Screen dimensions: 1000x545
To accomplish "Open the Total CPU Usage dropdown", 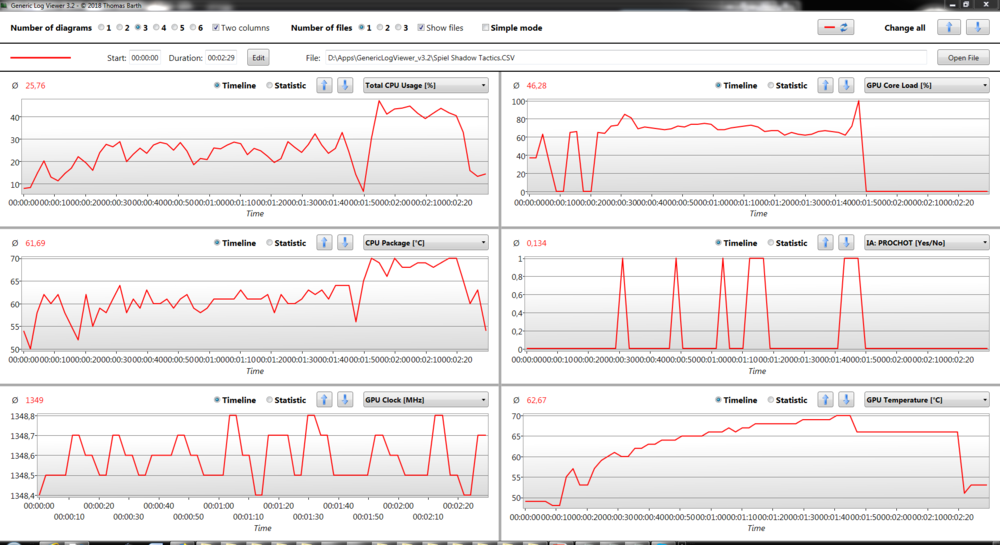I will tap(426, 85).
